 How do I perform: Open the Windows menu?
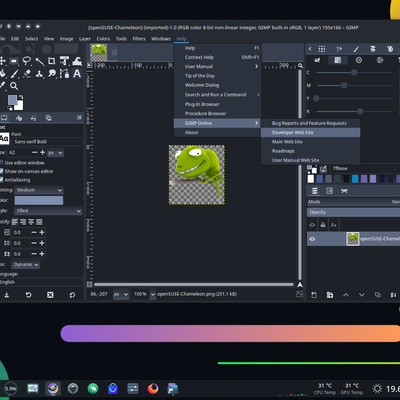pos(161,39)
